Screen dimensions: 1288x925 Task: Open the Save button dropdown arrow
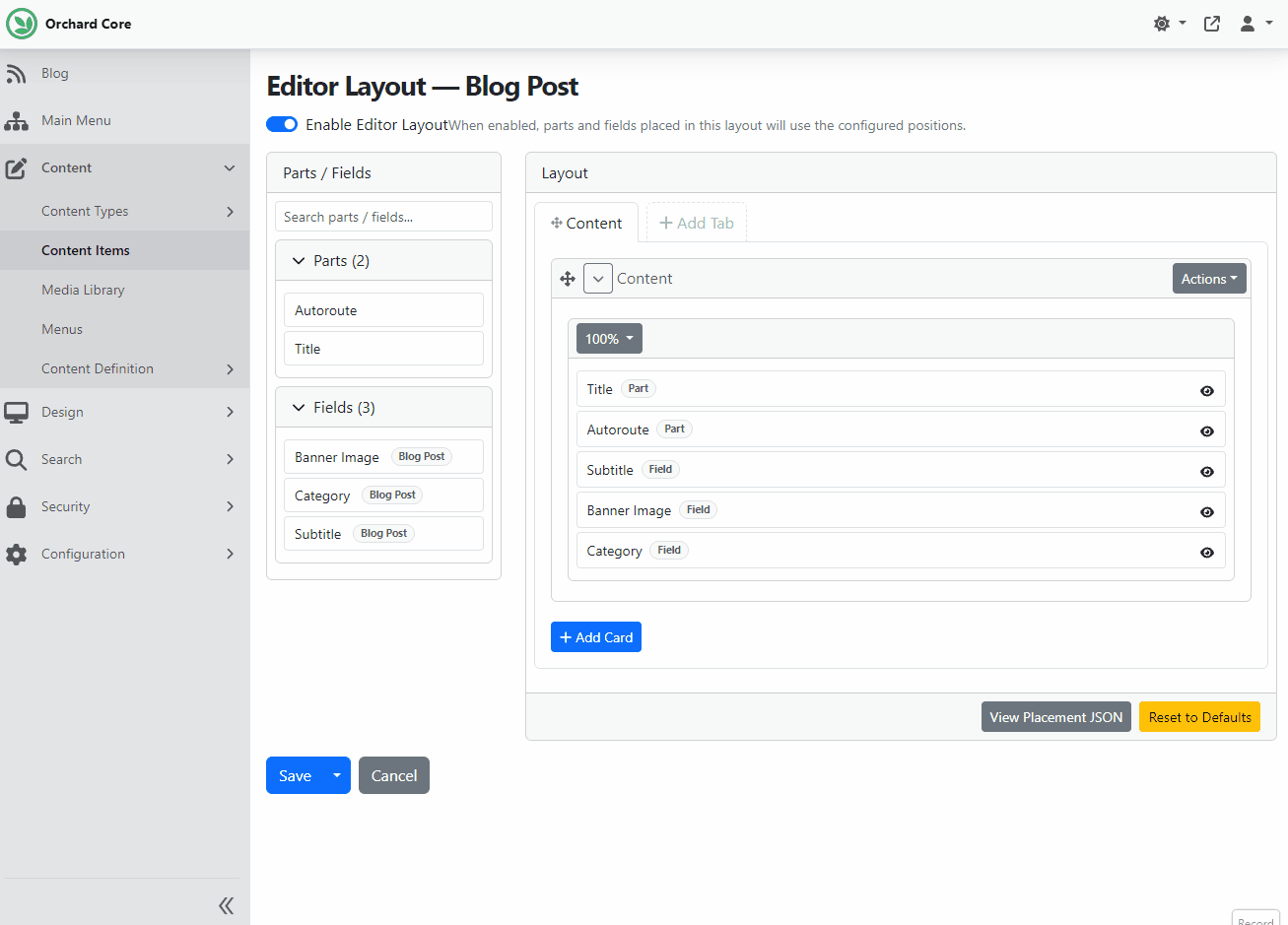pyautogui.click(x=337, y=775)
